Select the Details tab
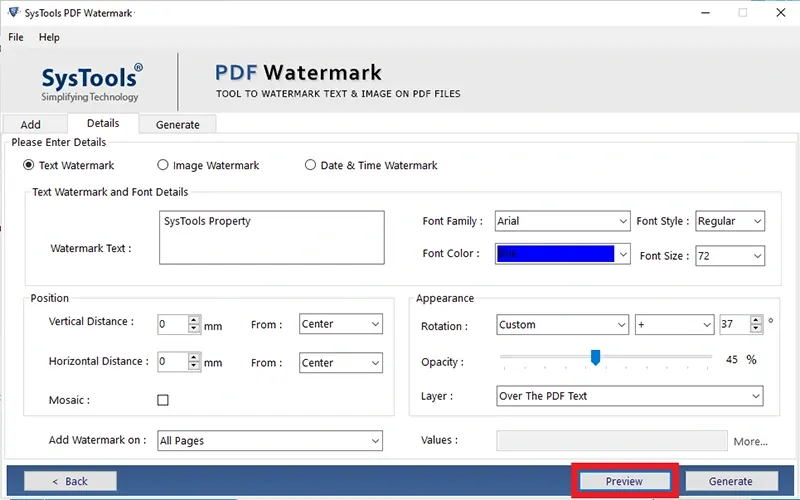The height and width of the screenshot is (500, 800). (x=103, y=123)
